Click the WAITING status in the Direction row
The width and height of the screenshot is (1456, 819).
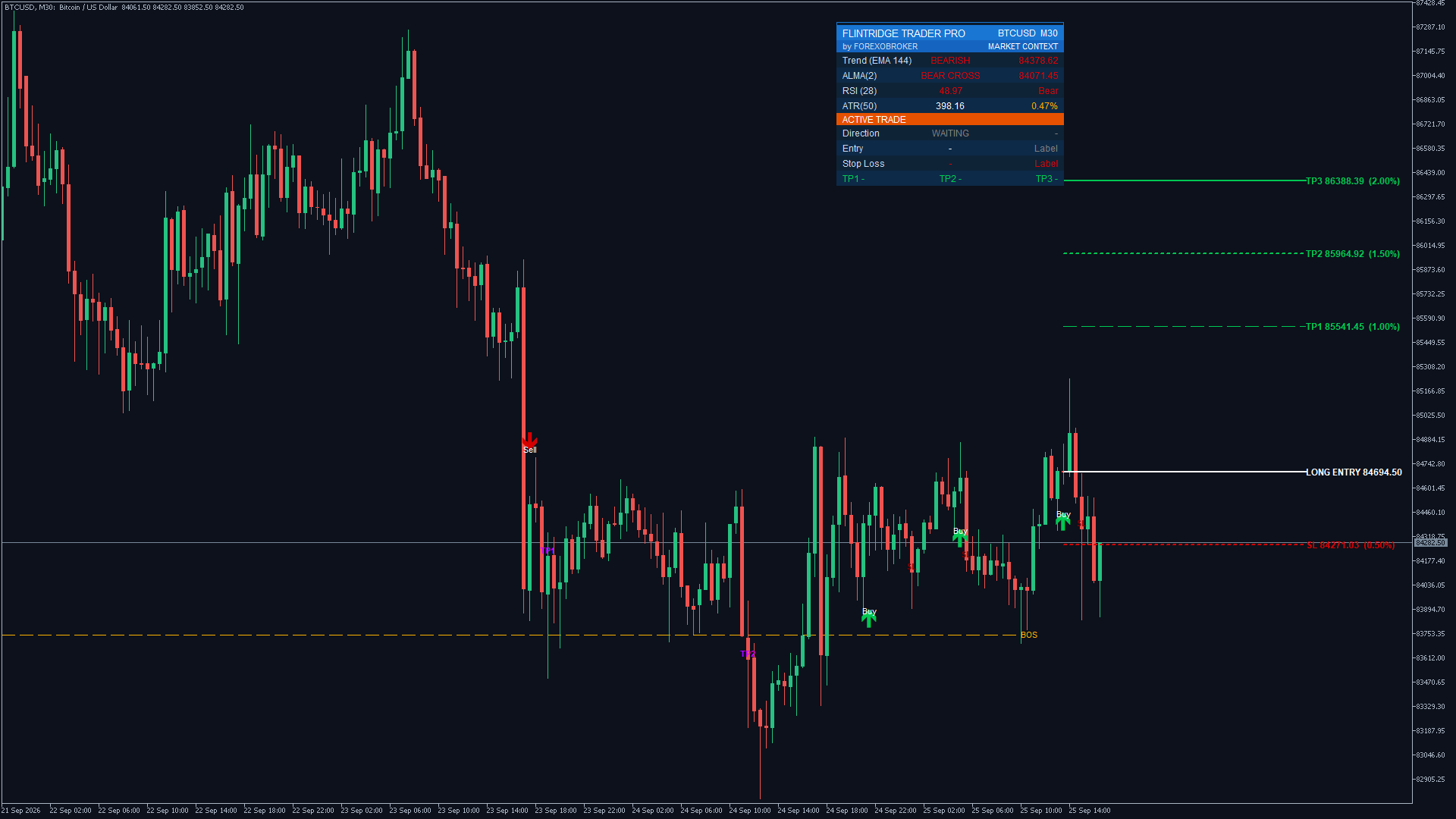coord(950,133)
